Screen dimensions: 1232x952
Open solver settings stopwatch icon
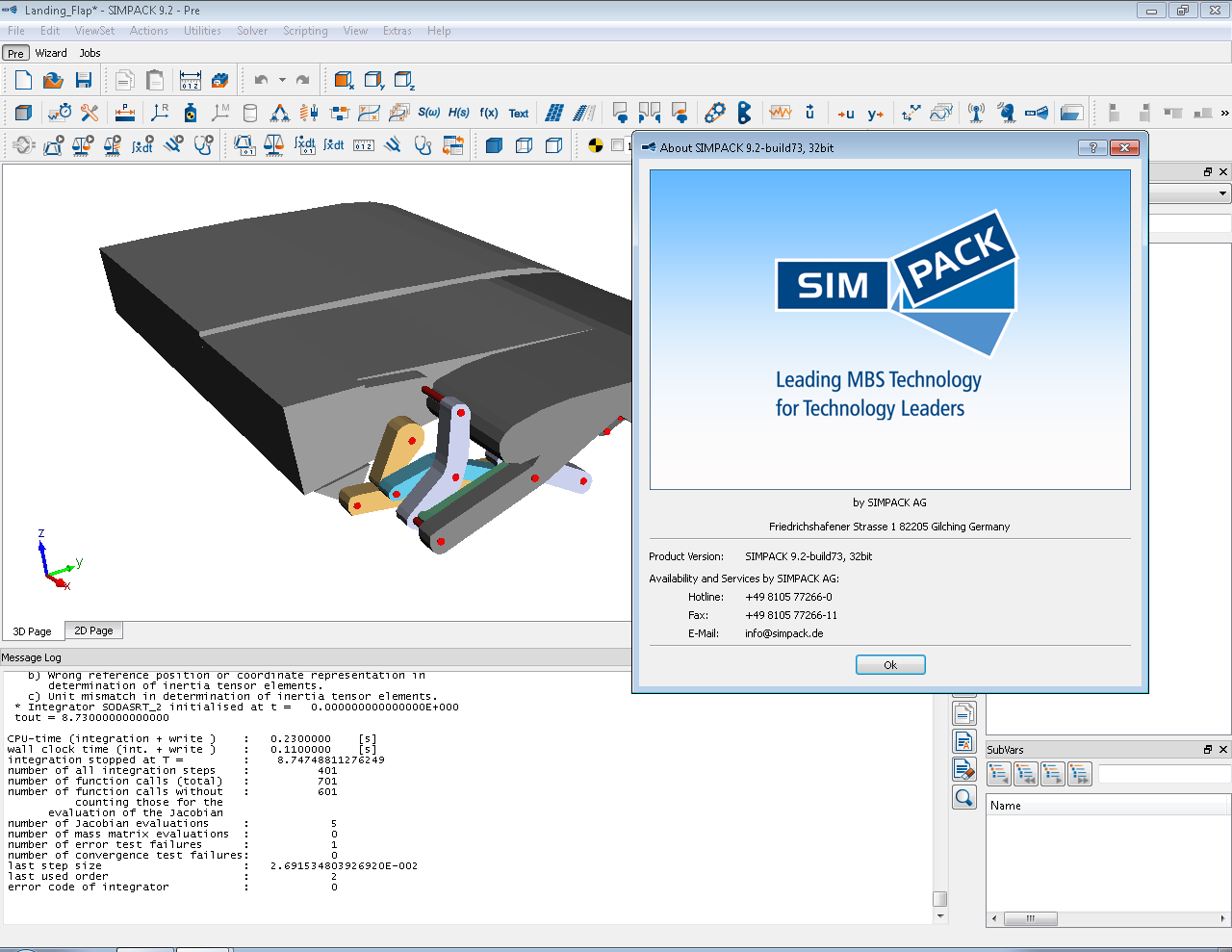pos(60,113)
